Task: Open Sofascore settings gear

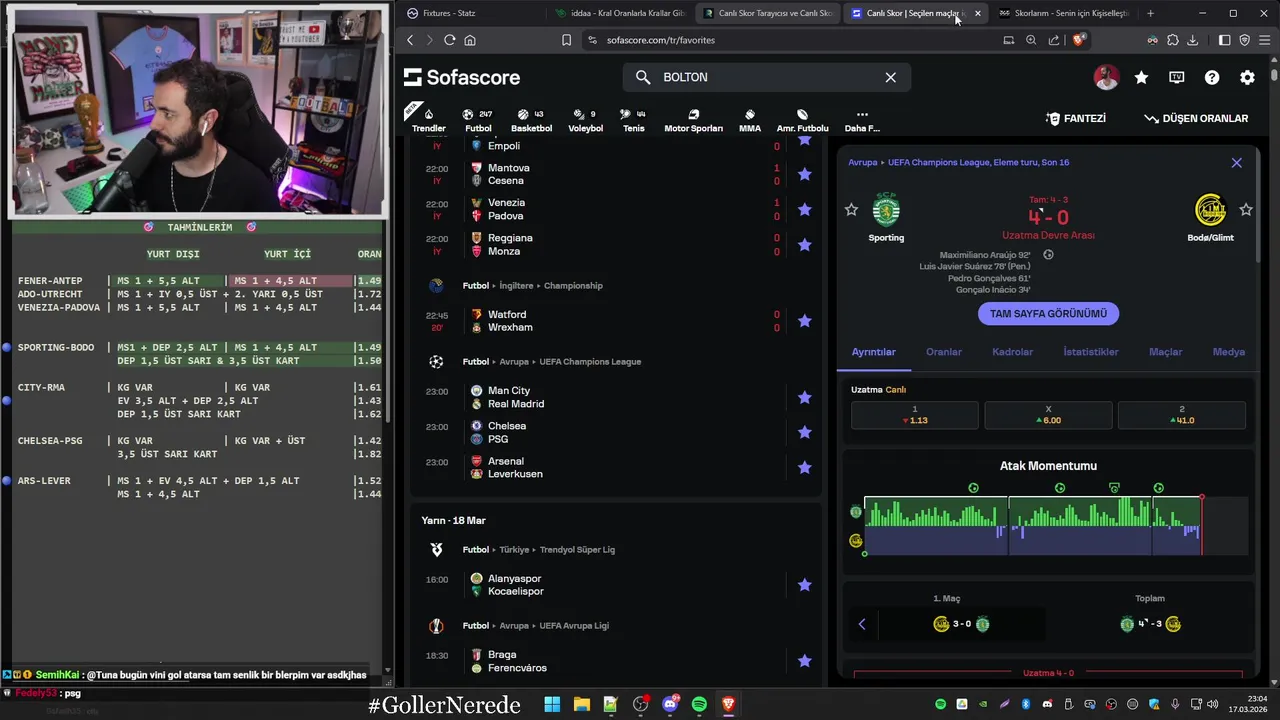Action: [1247, 77]
